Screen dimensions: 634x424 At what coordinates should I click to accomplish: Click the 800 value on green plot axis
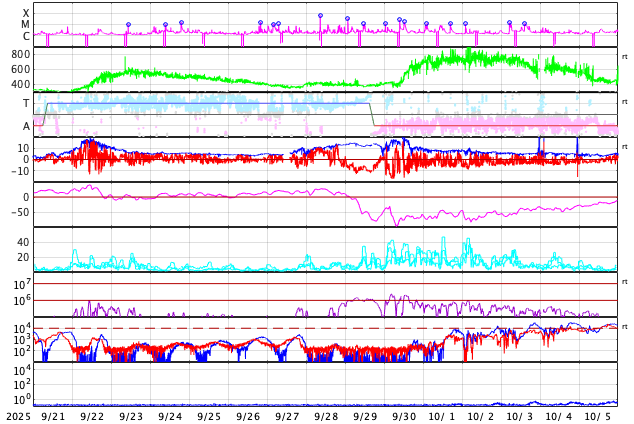click(20, 54)
